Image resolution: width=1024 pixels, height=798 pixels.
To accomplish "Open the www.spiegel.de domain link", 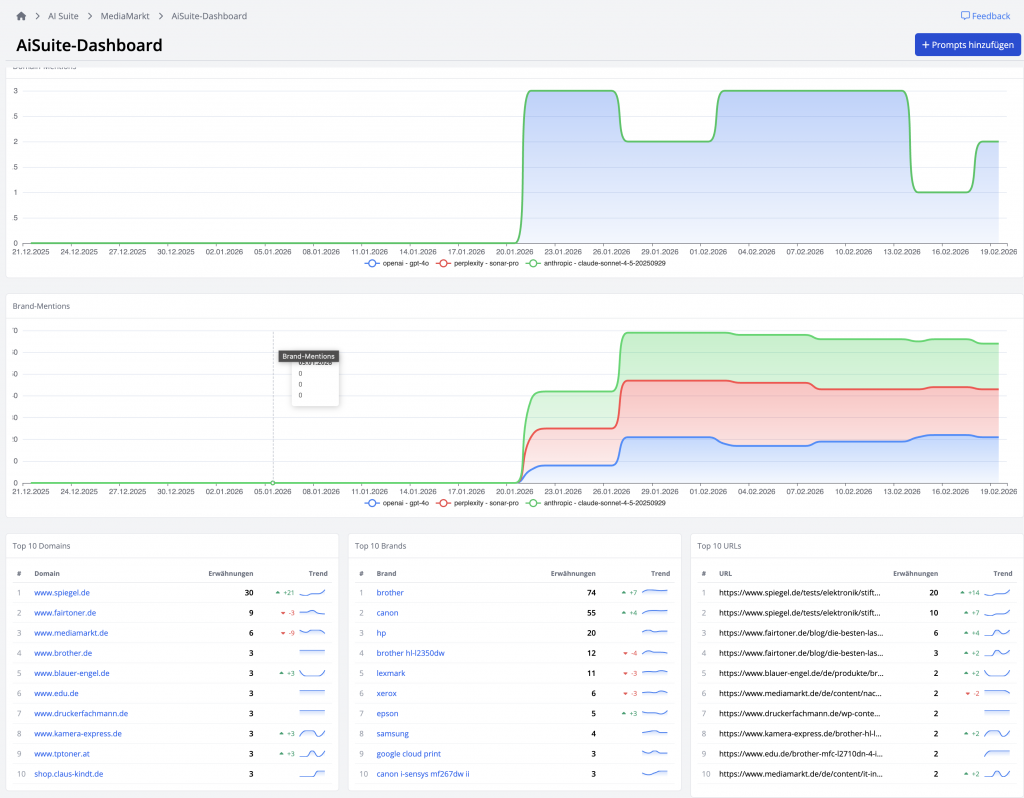I will click(62, 593).
